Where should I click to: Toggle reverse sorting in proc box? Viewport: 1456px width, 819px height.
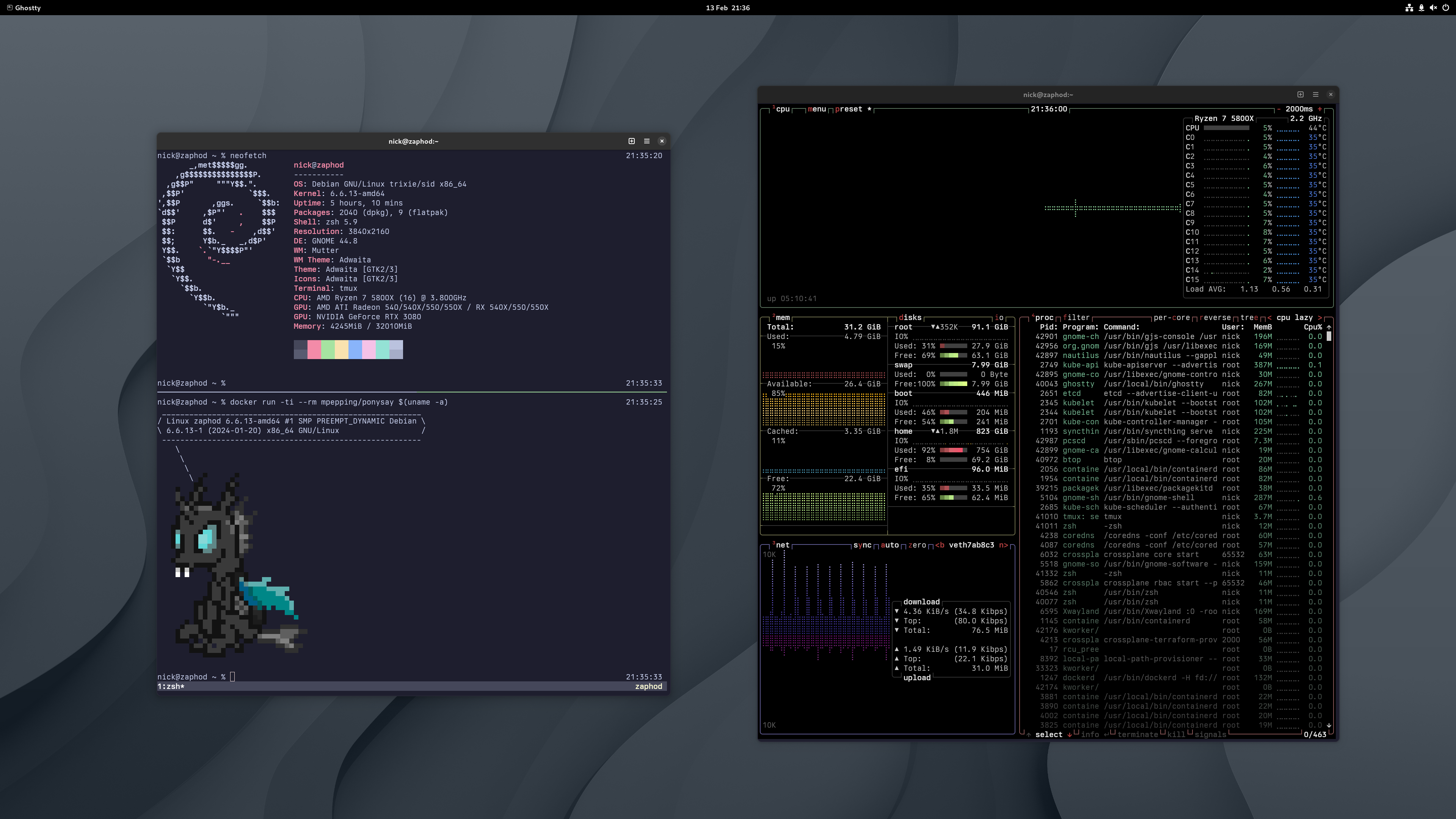tap(1215, 318)
